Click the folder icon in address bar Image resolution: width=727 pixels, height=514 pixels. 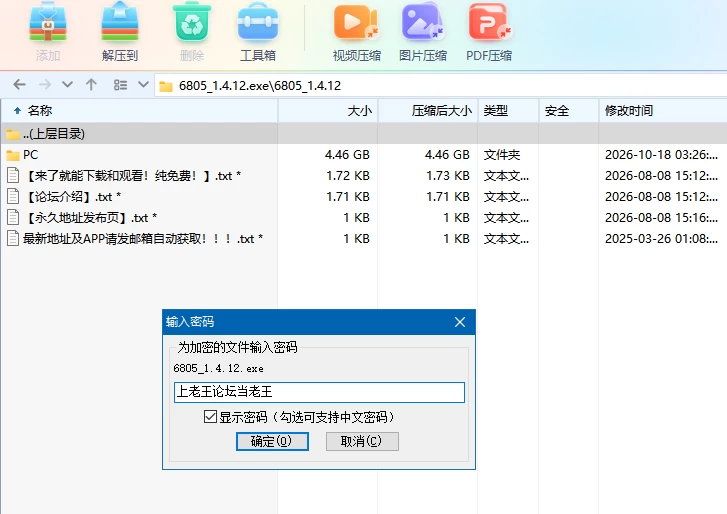(166, 86)
